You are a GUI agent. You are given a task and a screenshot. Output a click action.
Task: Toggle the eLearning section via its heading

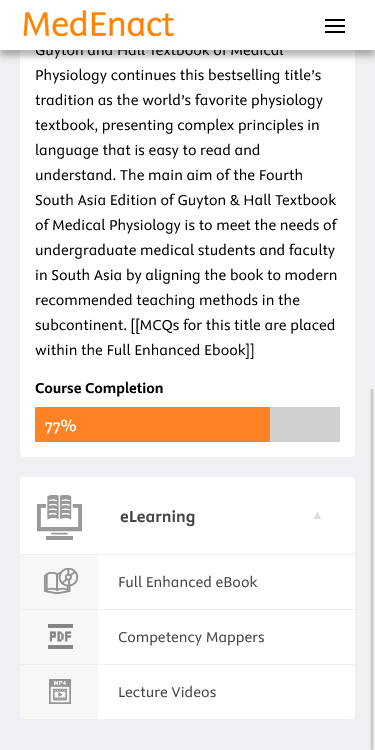point(157,517)
